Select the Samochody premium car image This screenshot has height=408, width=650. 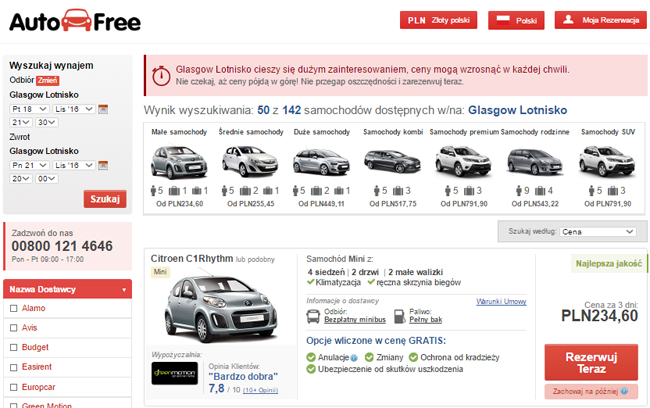click(463, 160)
